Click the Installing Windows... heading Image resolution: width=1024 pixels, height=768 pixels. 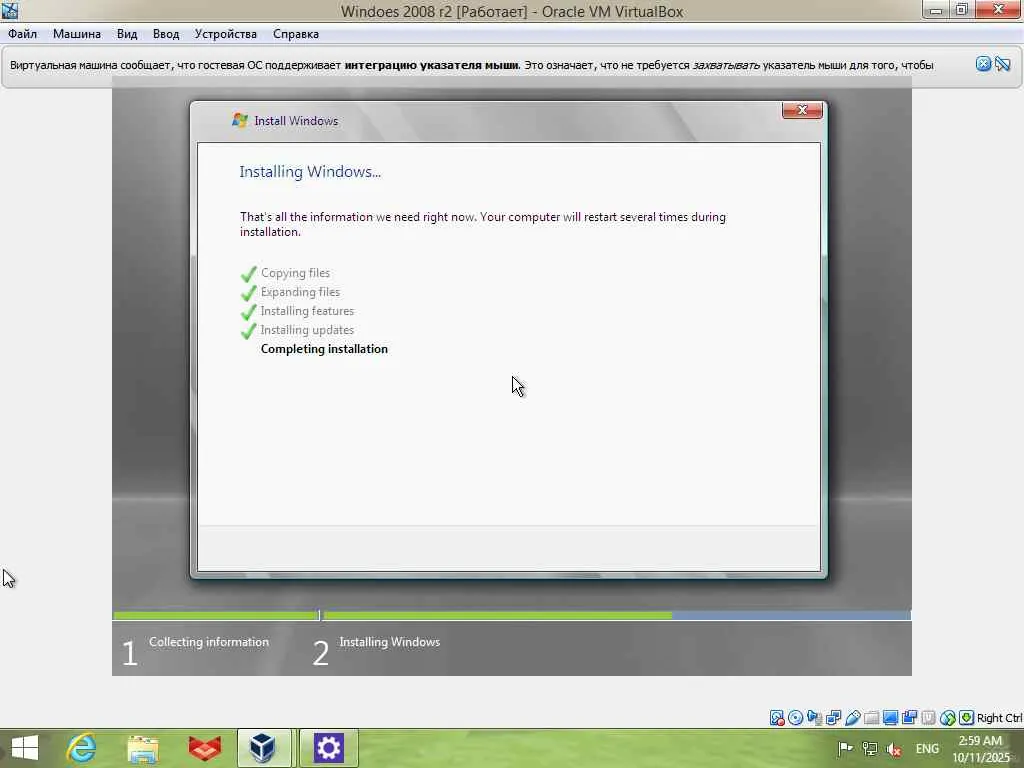310,172
